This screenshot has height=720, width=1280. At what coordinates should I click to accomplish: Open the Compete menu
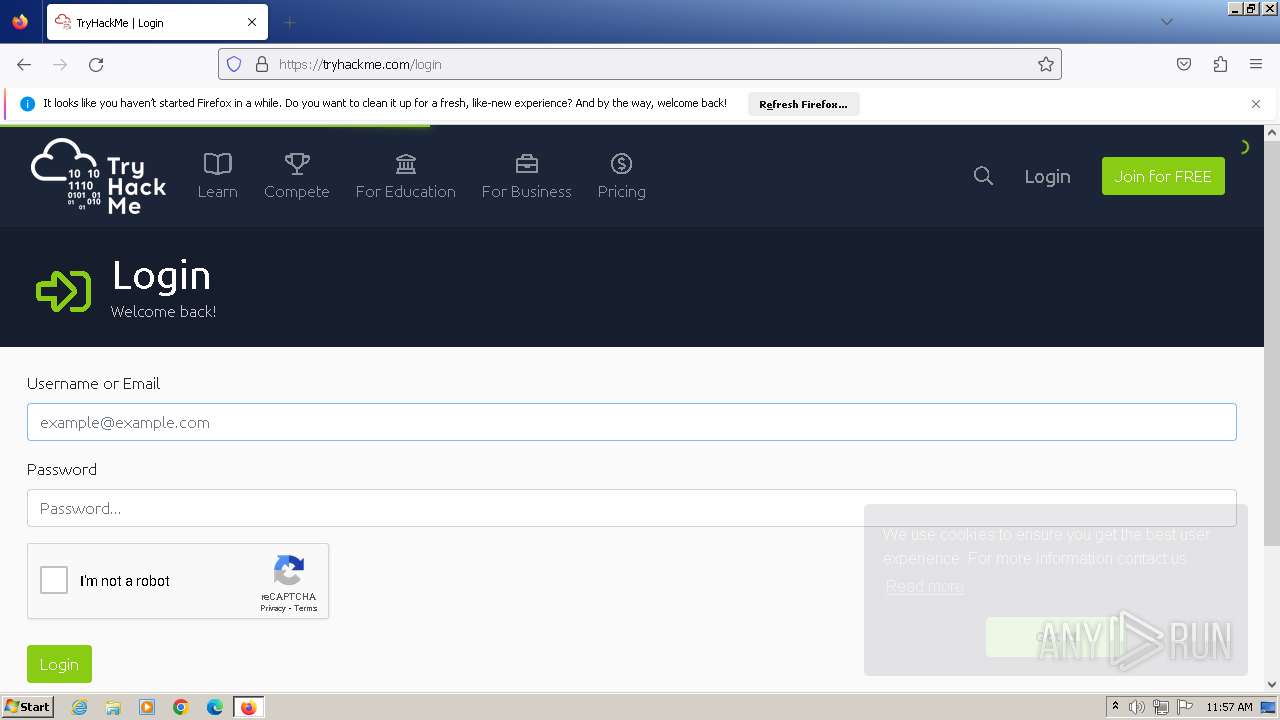pos(296,176)
